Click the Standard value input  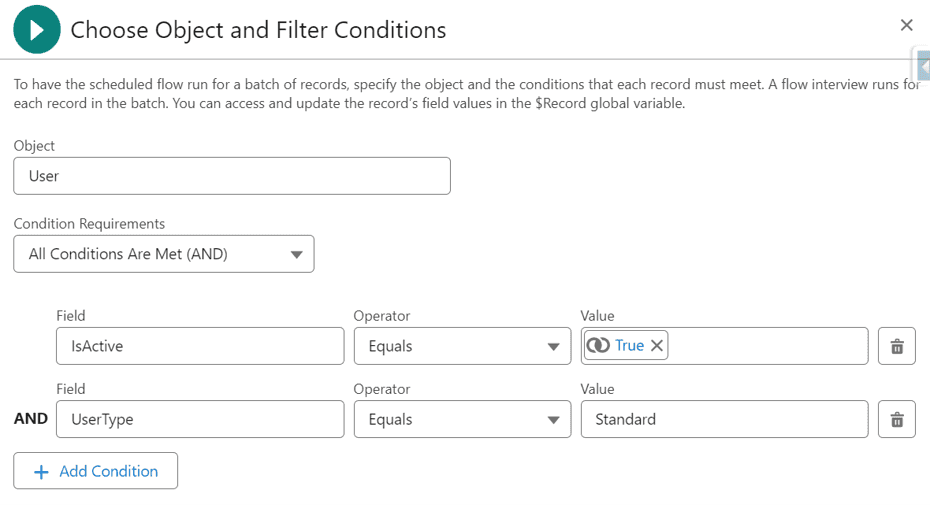[724, 420]
